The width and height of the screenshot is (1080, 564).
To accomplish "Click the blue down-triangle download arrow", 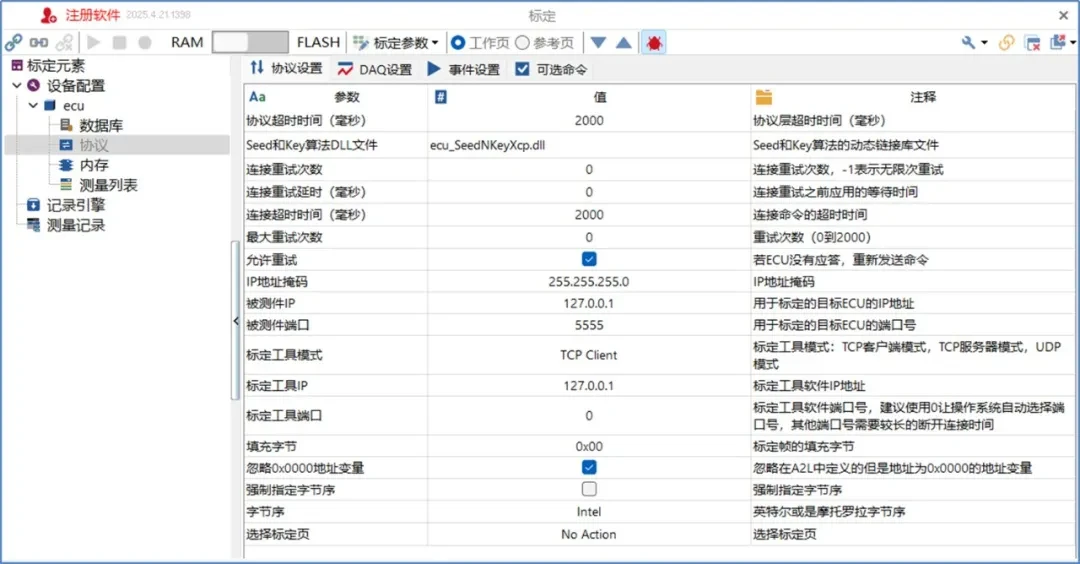I will click(x=598, y=42).
